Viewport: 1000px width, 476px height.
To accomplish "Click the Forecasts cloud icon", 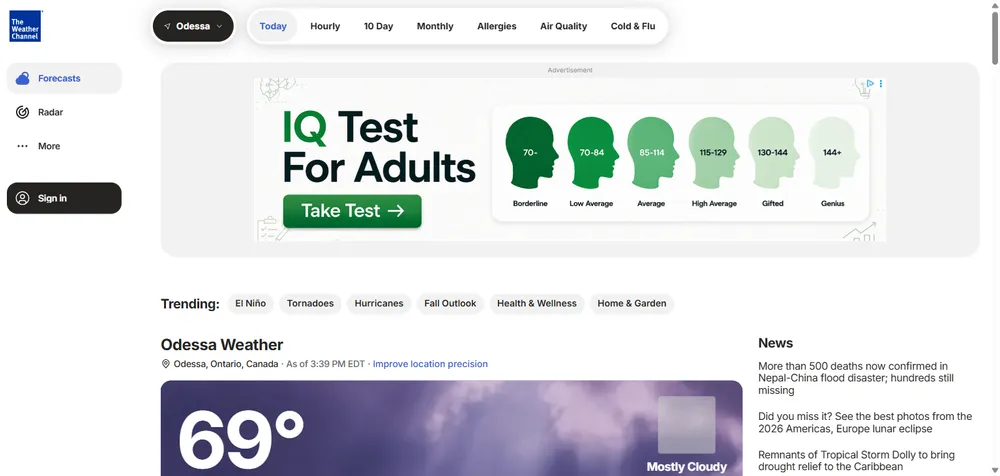I will [x=22, y=78].
